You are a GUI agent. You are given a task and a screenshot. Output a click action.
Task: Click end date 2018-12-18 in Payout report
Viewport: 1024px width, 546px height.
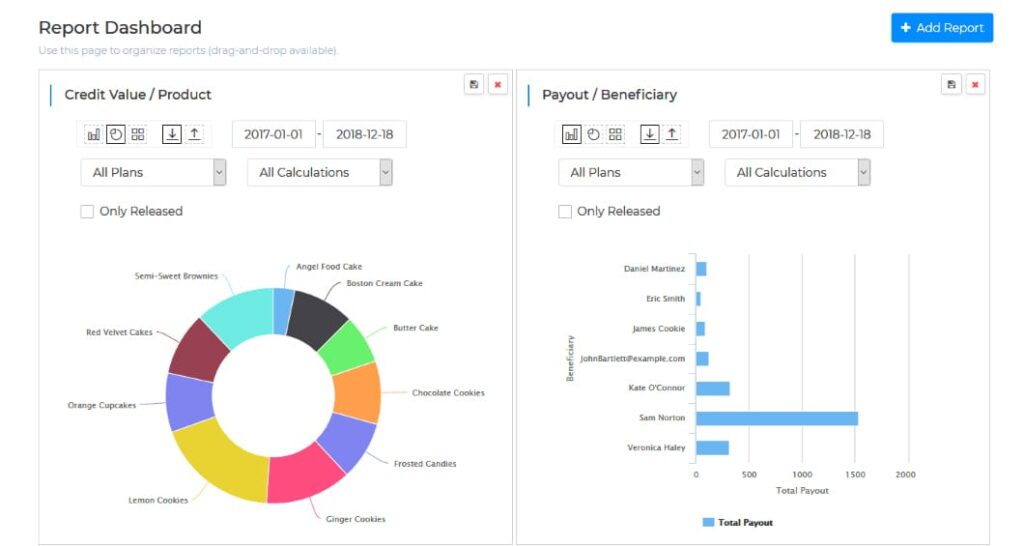[x=841, y=134]
